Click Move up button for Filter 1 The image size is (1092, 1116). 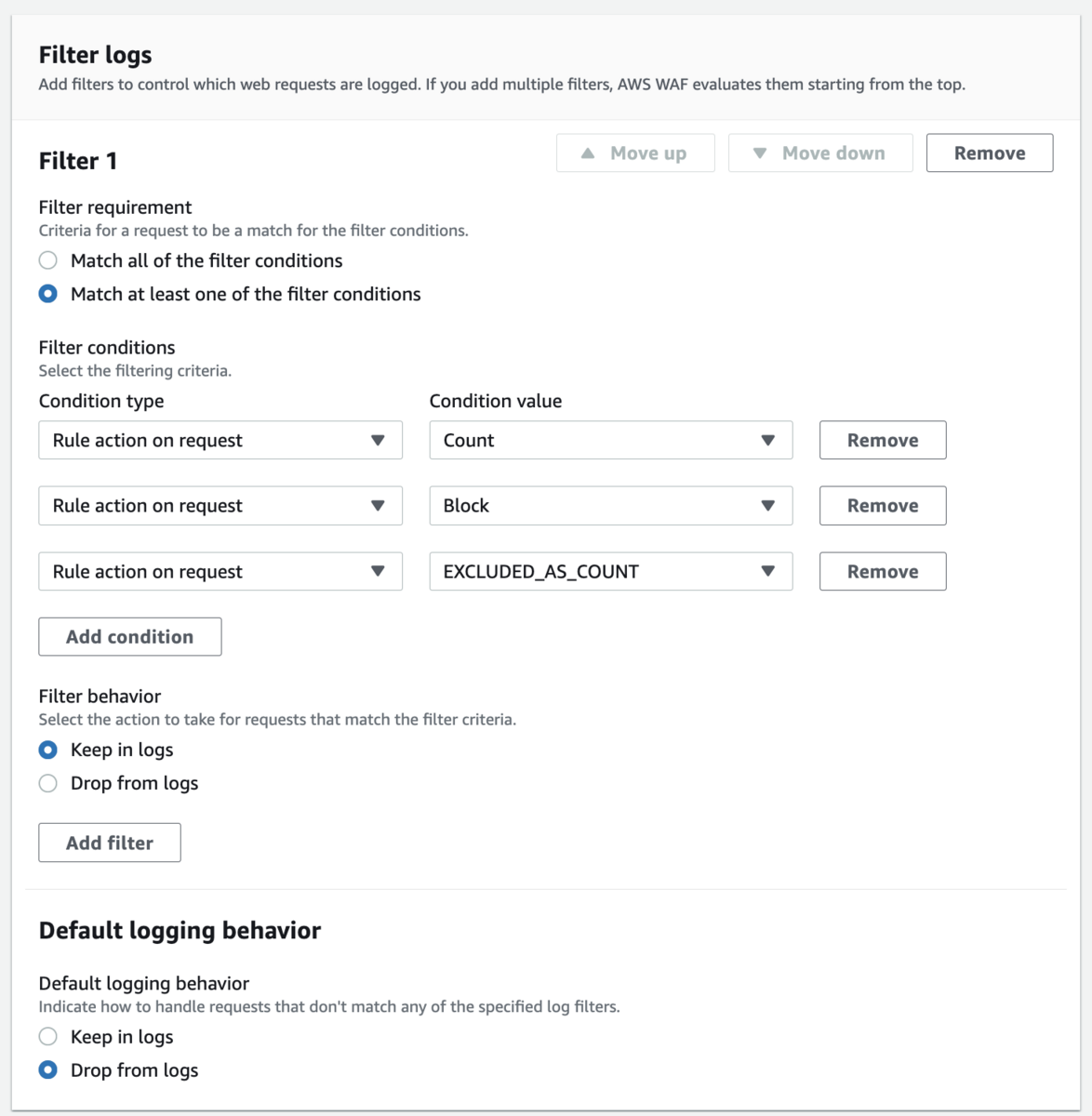pyautogui.click(x=635, y=153)
